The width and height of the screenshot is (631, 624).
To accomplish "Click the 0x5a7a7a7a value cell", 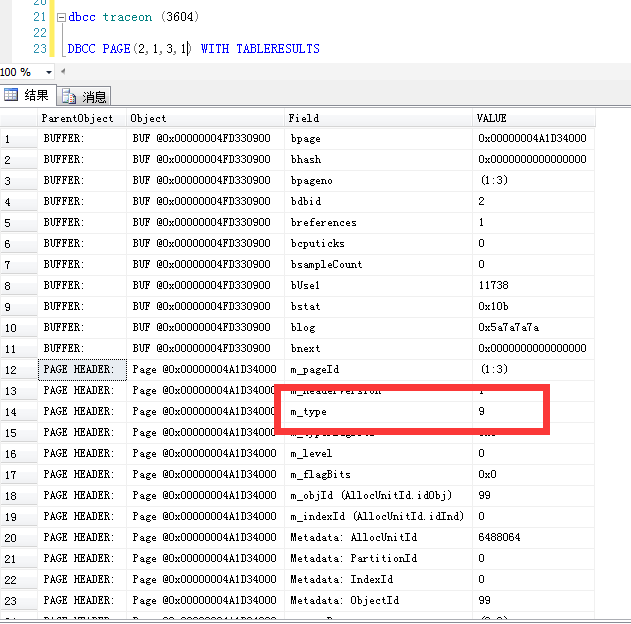I will click(533, 327).
